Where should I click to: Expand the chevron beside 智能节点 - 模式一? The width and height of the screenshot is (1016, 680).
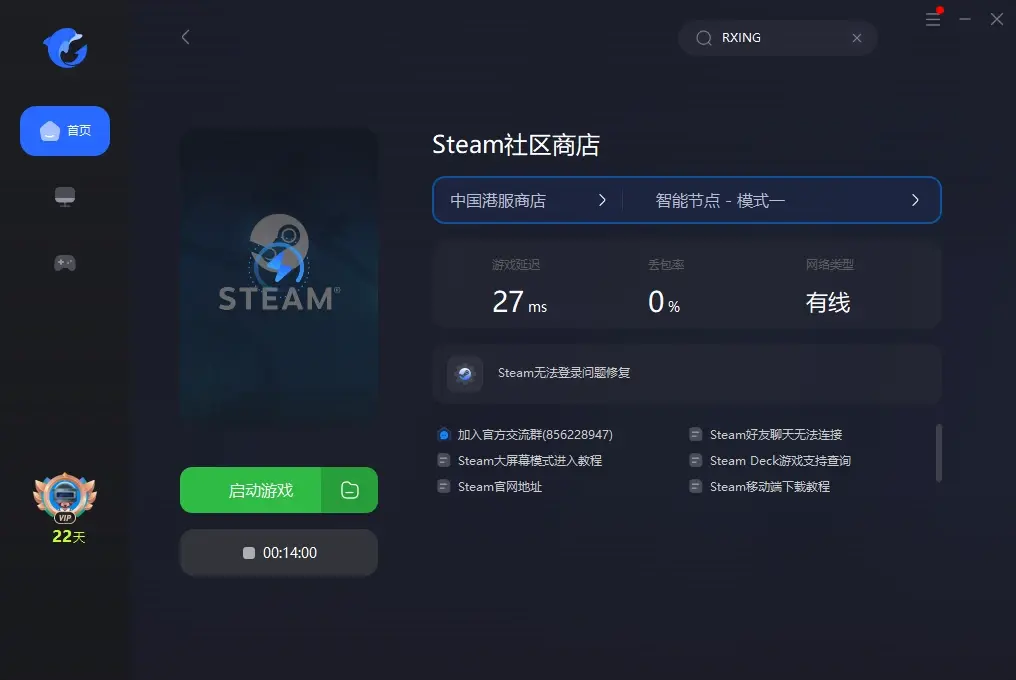pos(915,200)
